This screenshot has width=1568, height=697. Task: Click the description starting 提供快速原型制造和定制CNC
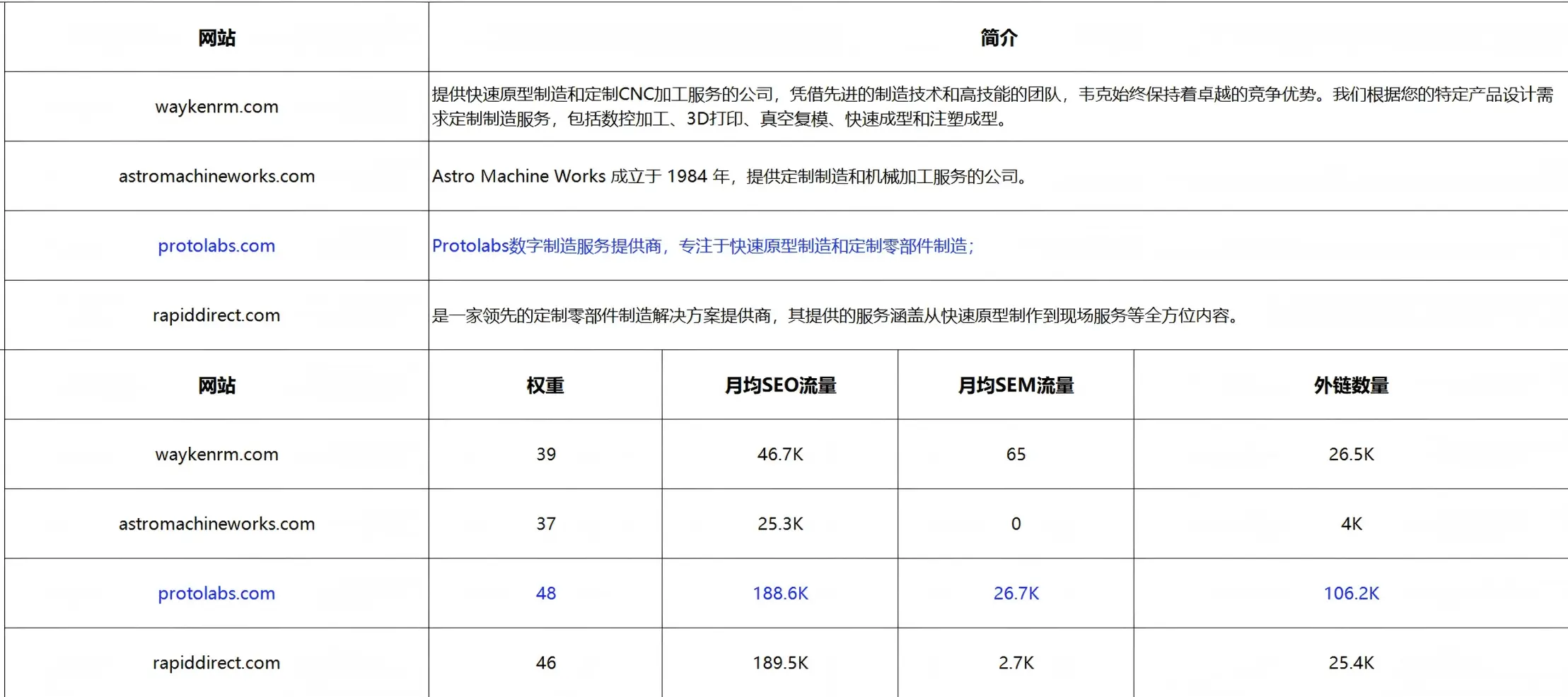click(993, 107)
